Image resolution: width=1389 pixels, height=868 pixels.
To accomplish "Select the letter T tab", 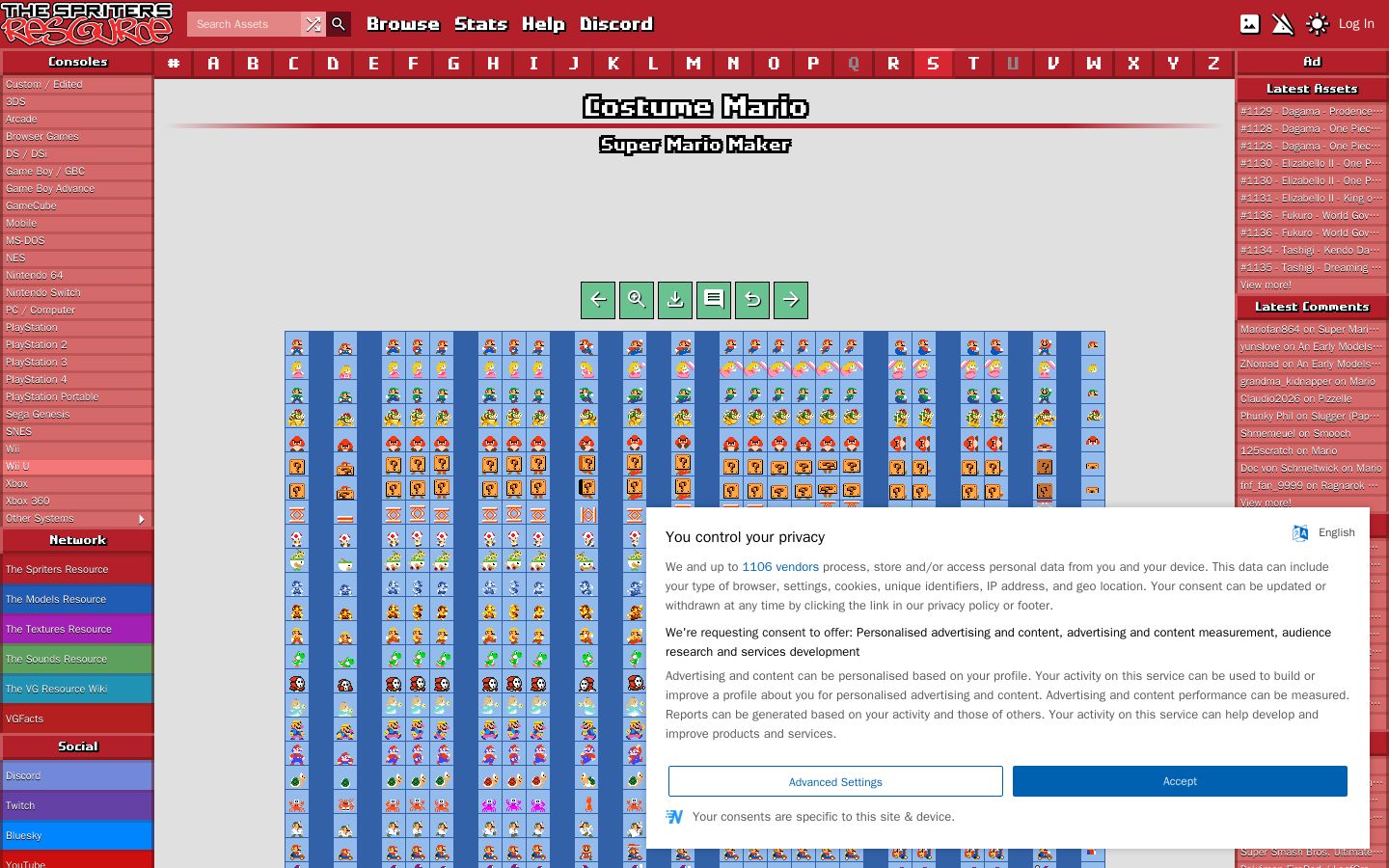I will [973, 64].
